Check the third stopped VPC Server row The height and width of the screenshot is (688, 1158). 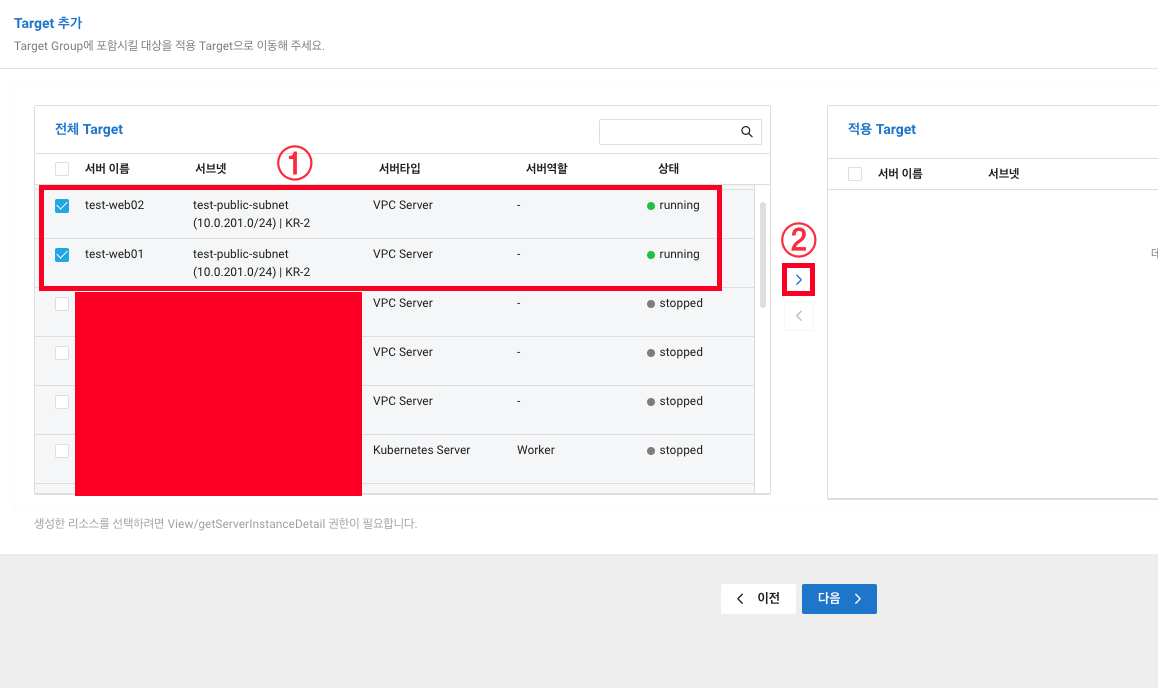click(x=62, y=402)
